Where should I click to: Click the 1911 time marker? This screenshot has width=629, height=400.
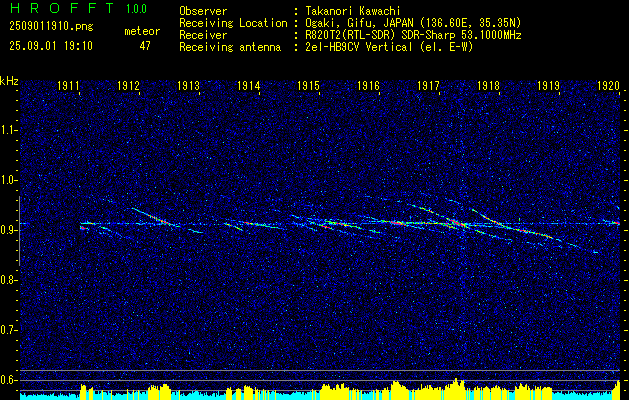pos(68,85)
